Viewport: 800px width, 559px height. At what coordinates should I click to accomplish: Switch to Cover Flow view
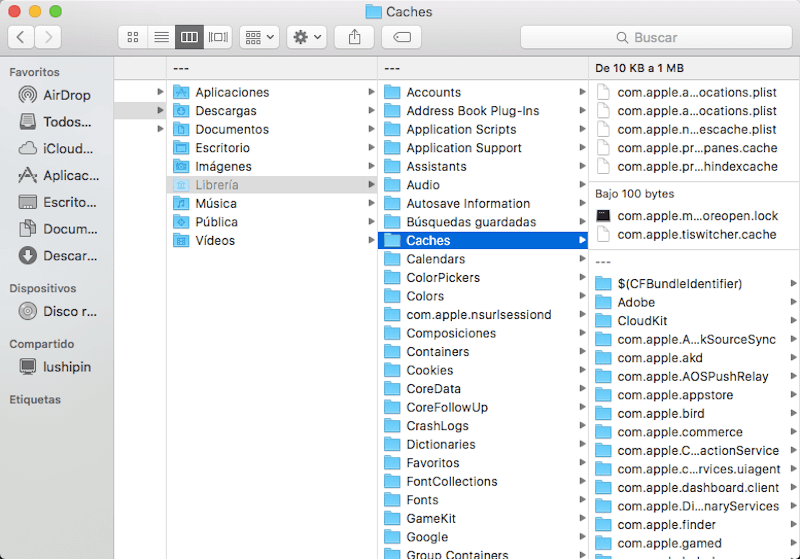[x=218, y=37]
